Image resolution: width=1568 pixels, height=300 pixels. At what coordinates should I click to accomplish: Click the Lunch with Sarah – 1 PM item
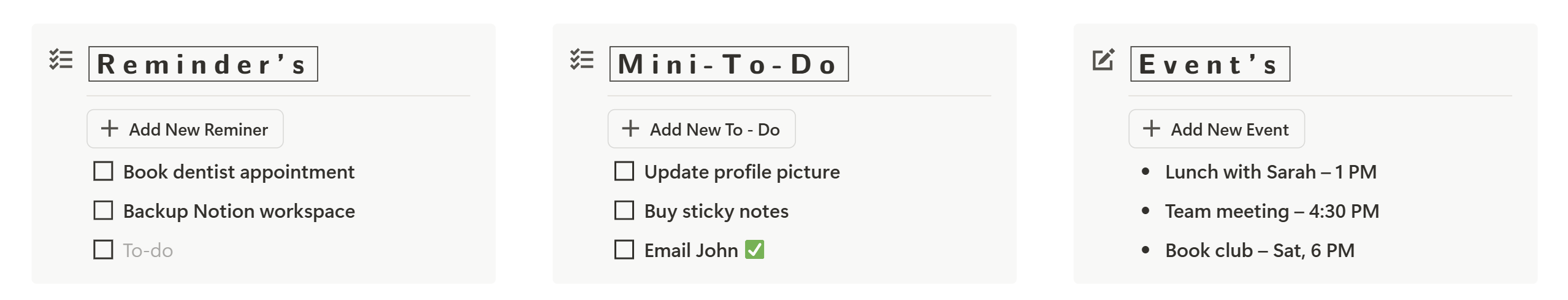click(1271, 172)
